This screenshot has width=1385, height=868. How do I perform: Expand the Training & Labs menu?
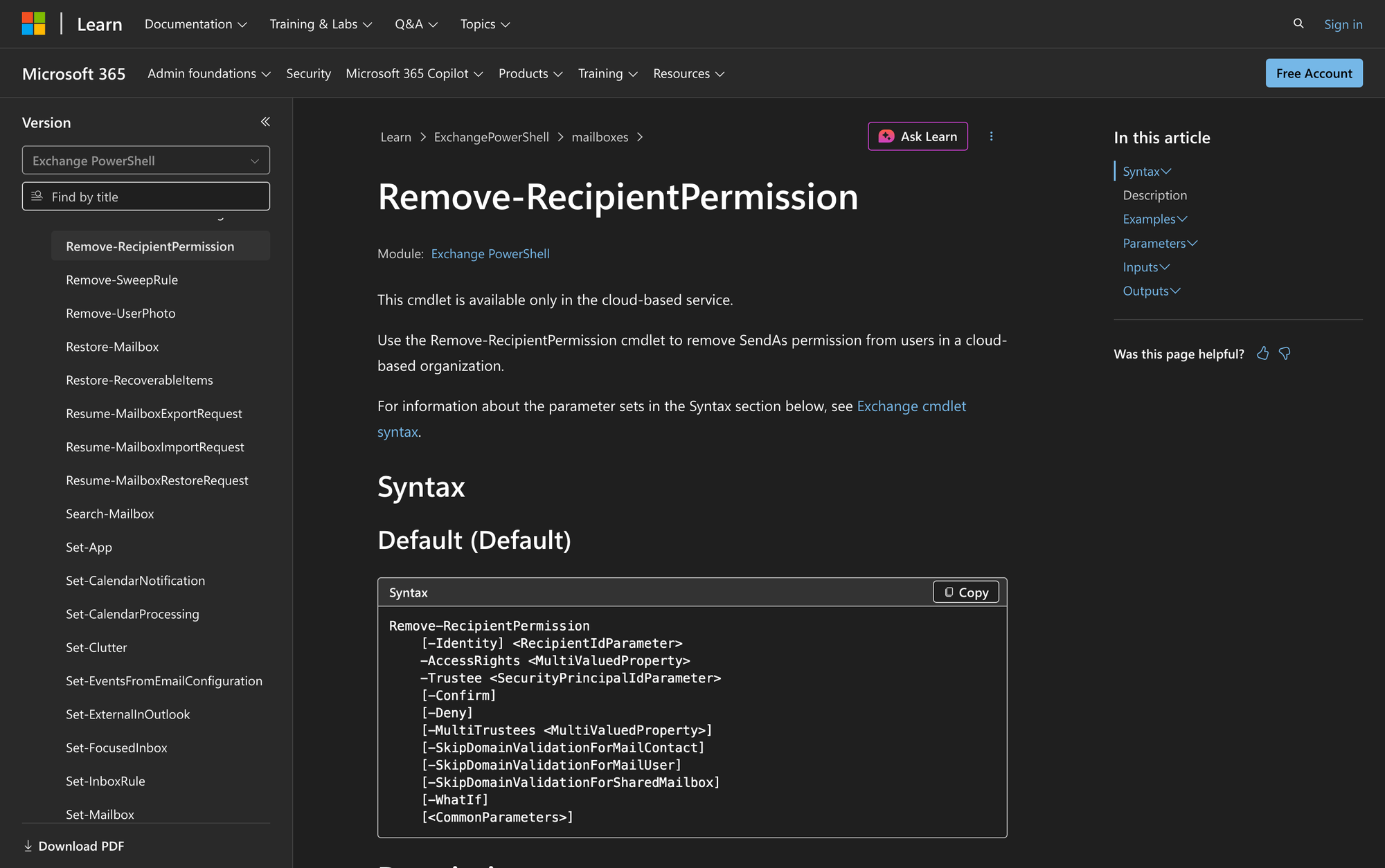click(x=321, y=24)
